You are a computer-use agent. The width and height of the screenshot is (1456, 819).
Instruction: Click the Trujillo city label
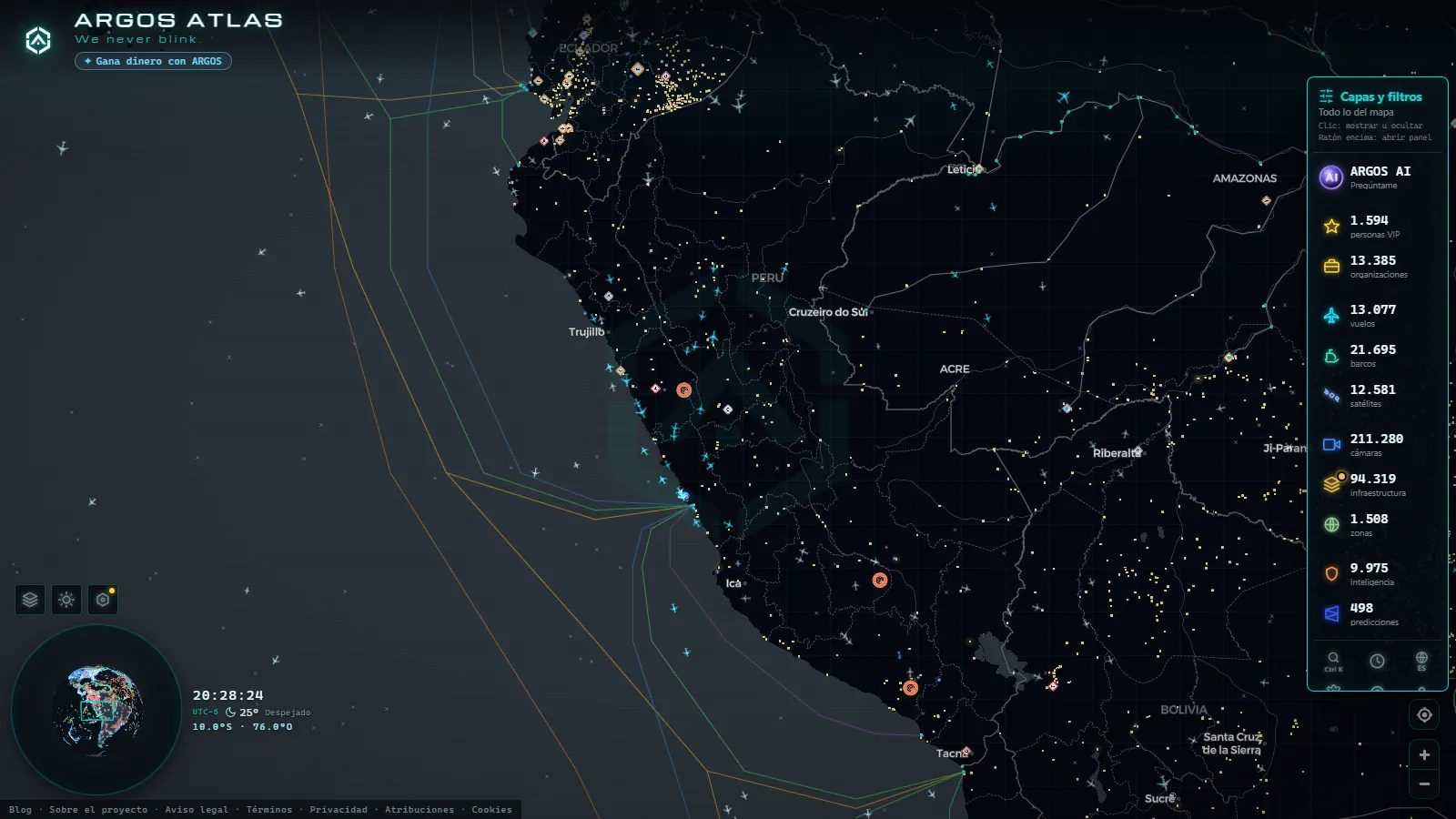pos(586,332)
